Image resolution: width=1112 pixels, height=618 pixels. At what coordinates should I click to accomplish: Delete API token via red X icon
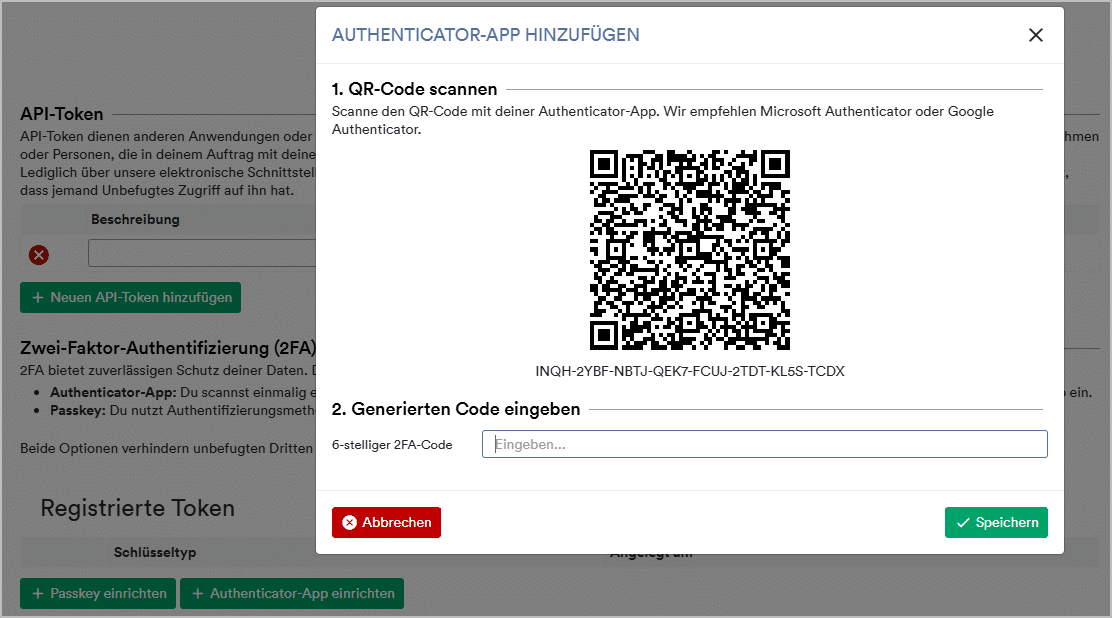[39, 255]
